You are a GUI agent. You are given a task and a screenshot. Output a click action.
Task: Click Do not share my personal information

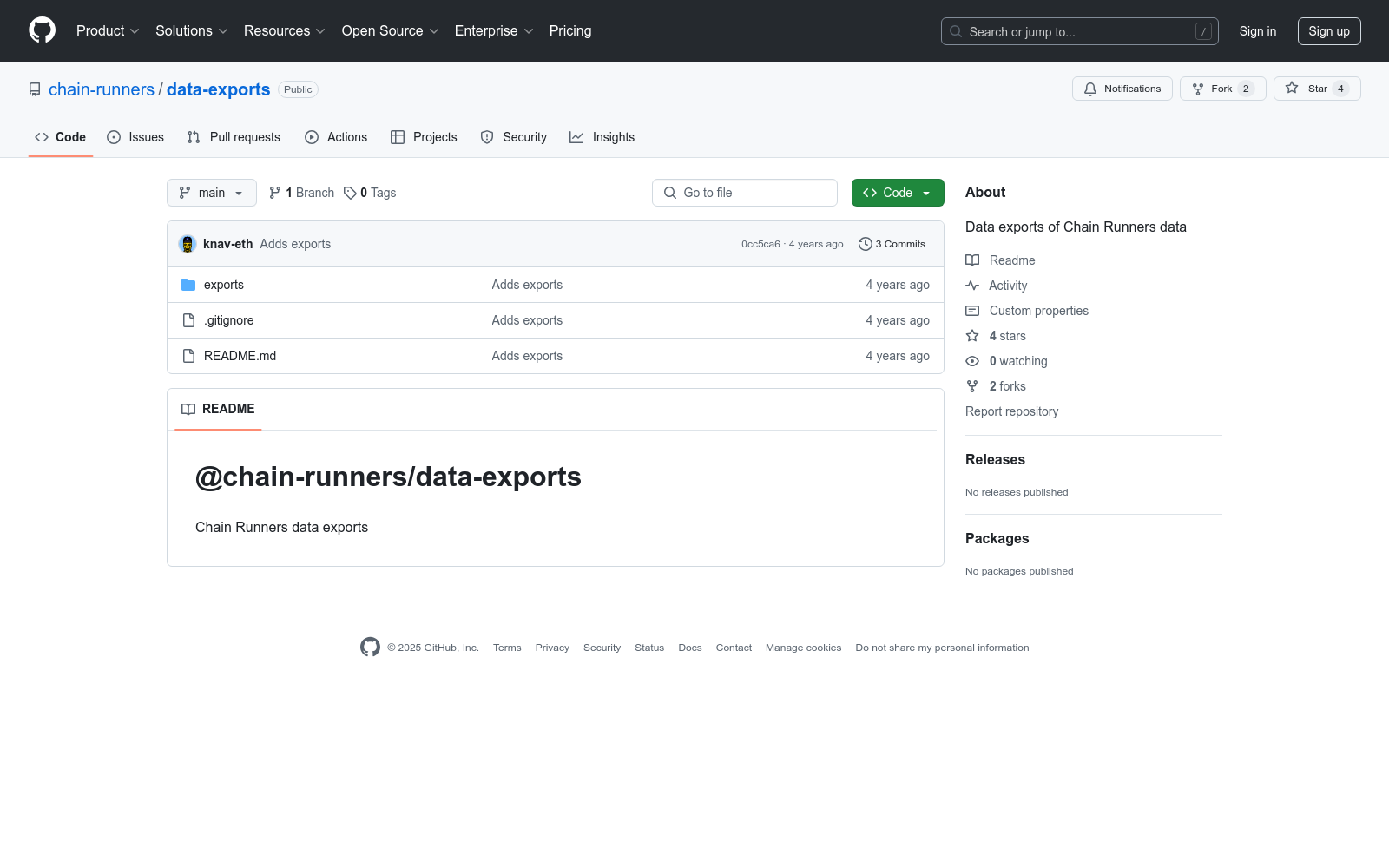942,648
